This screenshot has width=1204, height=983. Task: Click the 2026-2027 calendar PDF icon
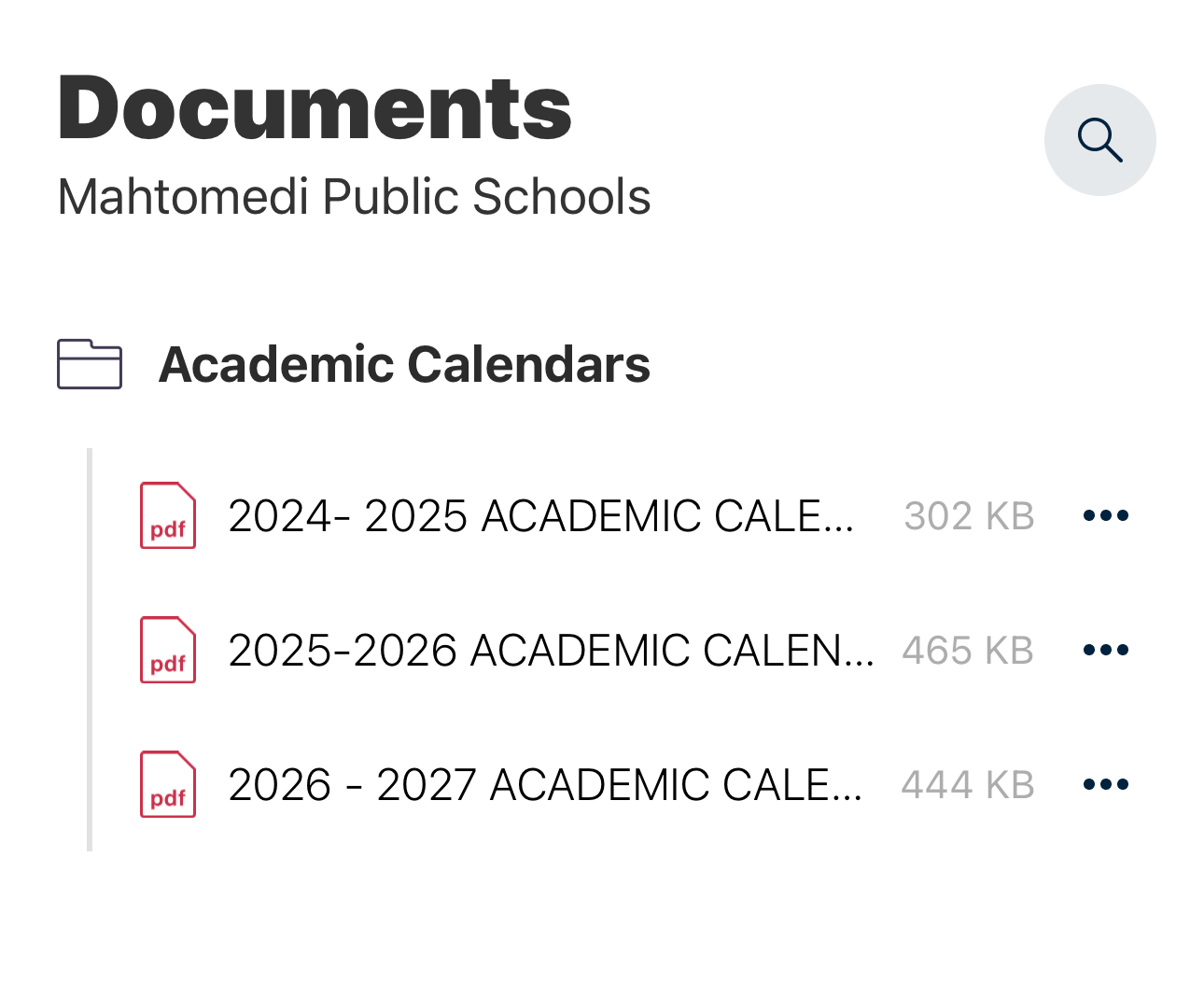tap(167, 784)
